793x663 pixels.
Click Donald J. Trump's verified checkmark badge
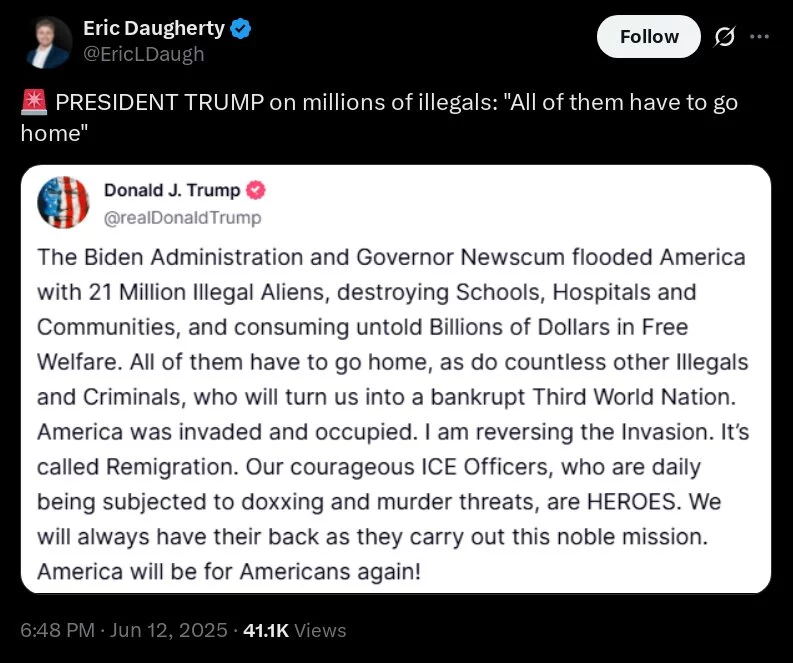(255, 190)
